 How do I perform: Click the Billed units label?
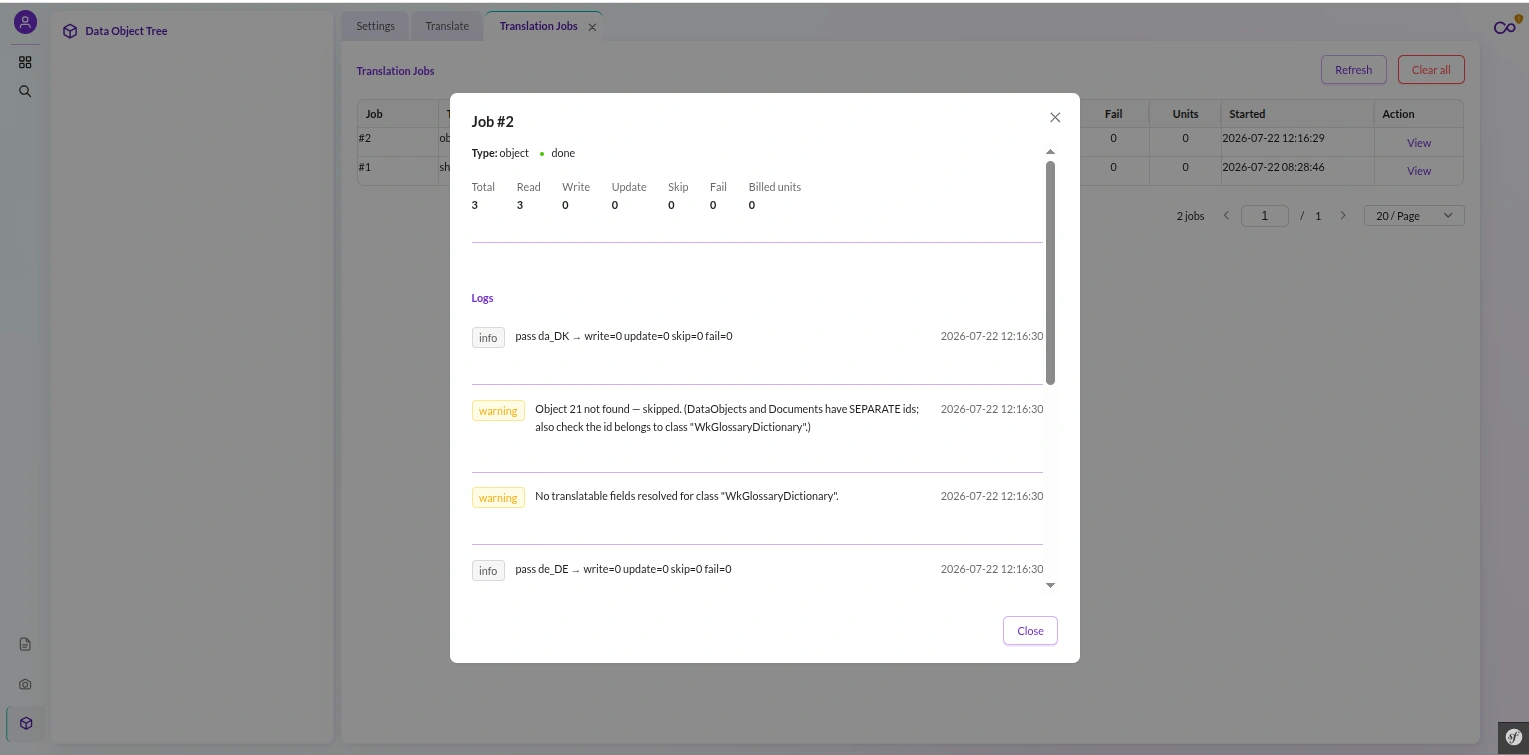tap(775, 187)
